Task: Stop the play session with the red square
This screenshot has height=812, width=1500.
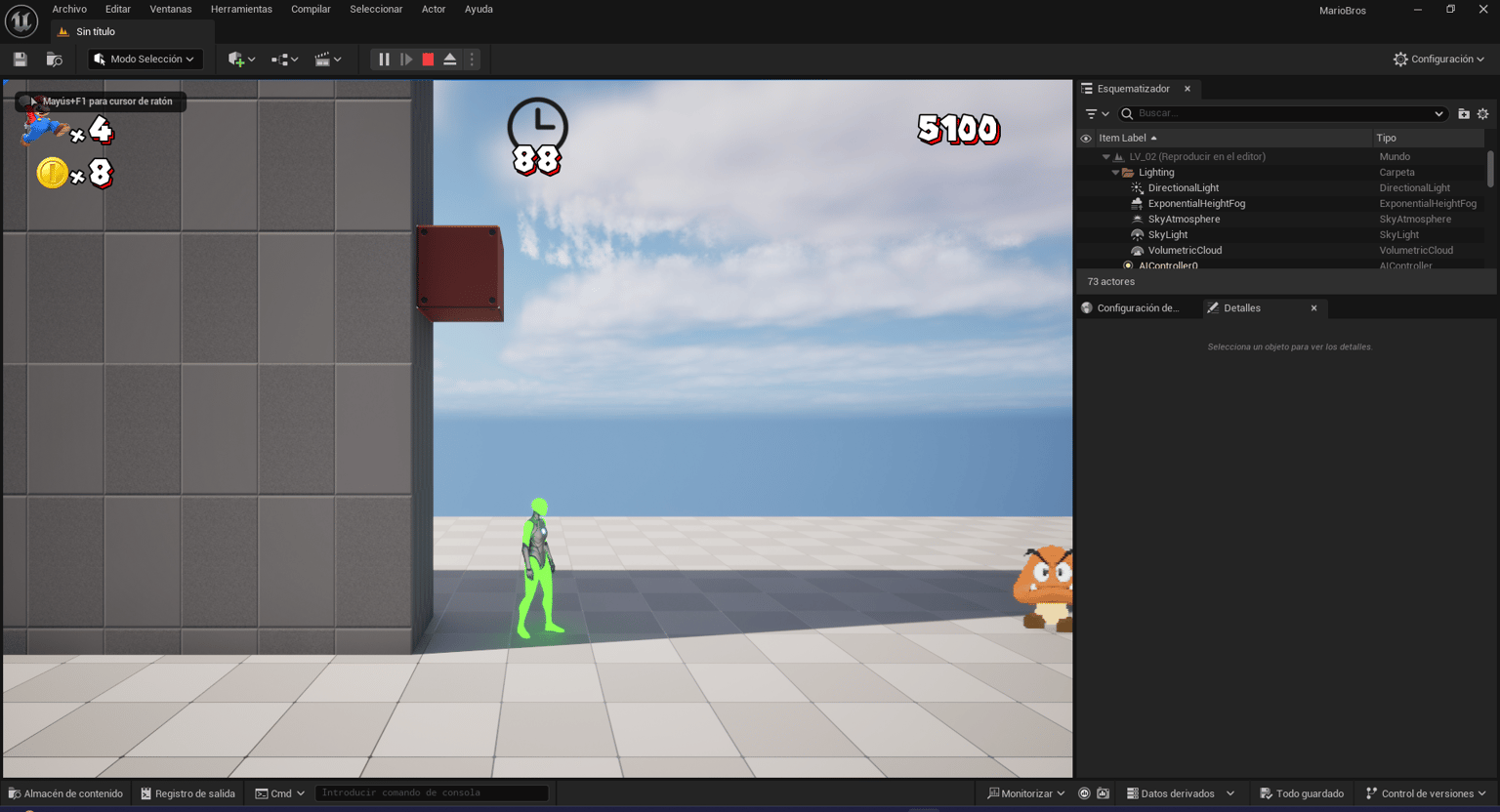Action: (x=428, y=60)
